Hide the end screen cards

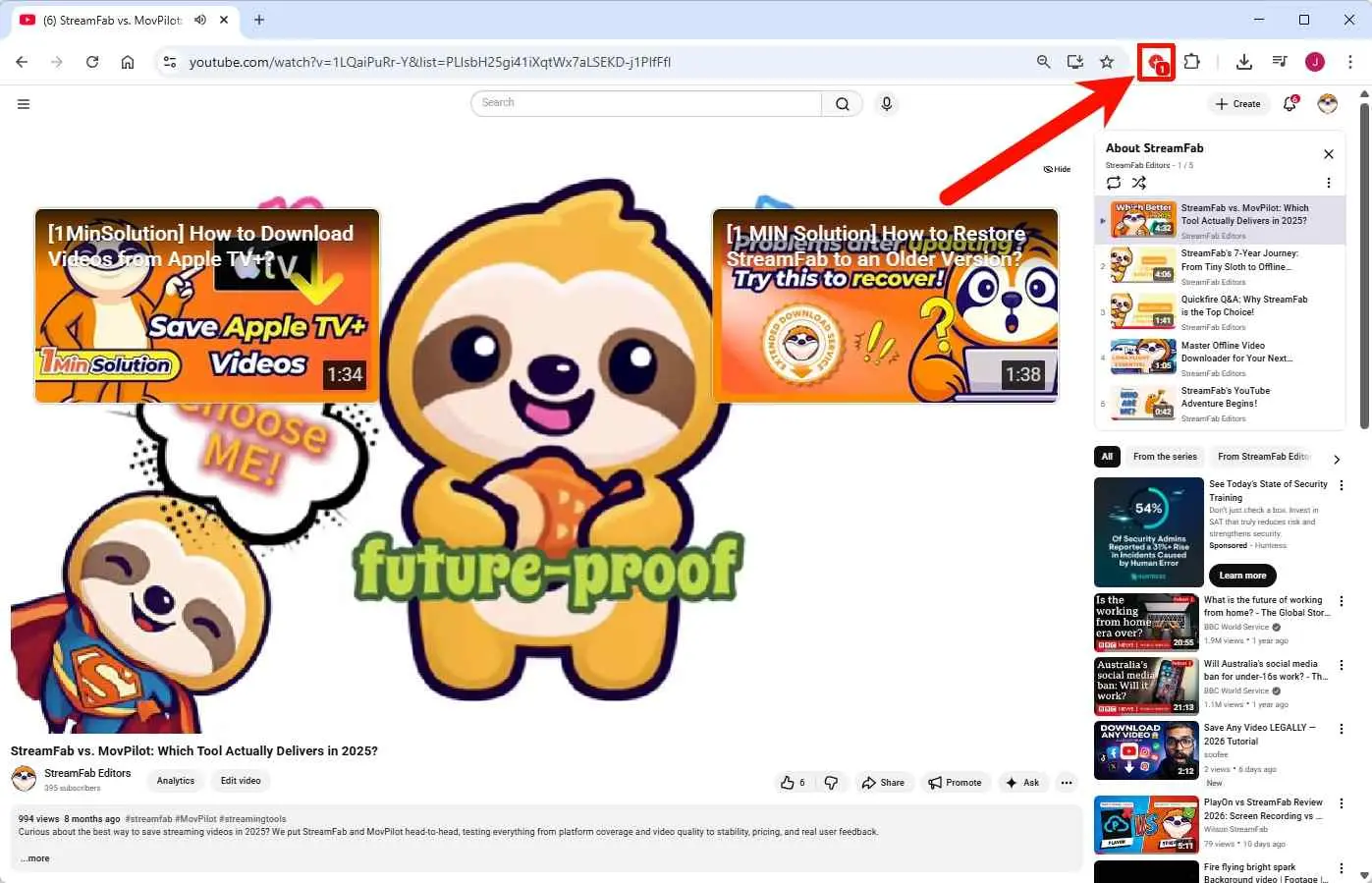pyautogui.click(x=1057, y=169)
